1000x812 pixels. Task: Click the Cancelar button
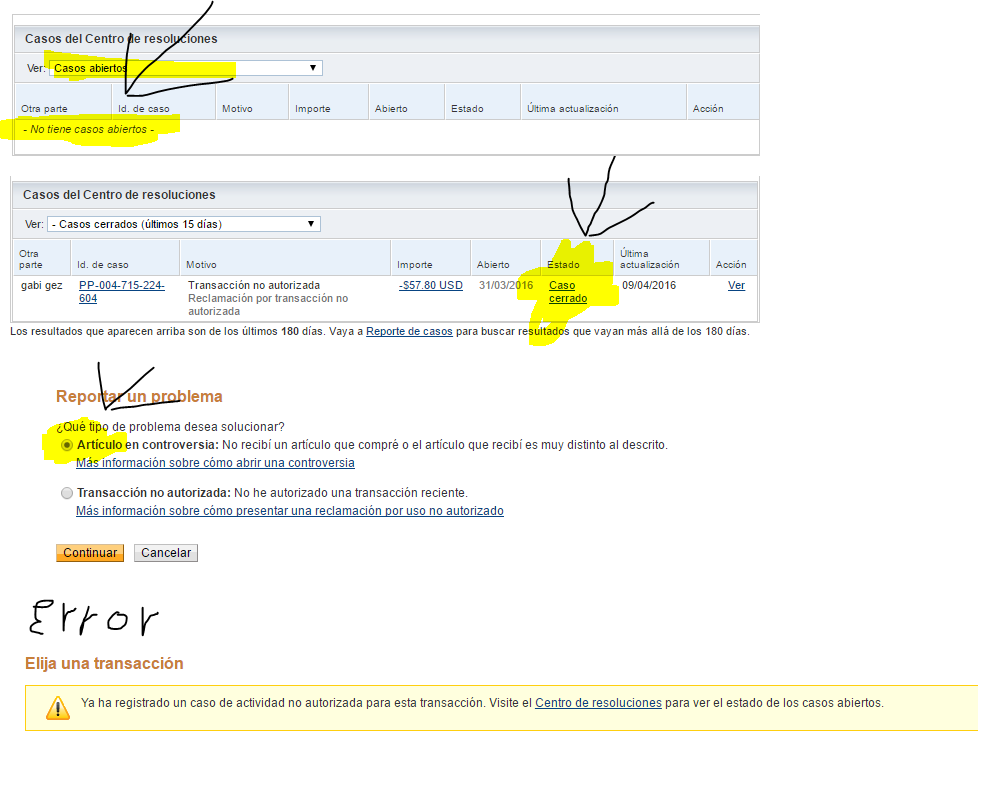[166, 553]
